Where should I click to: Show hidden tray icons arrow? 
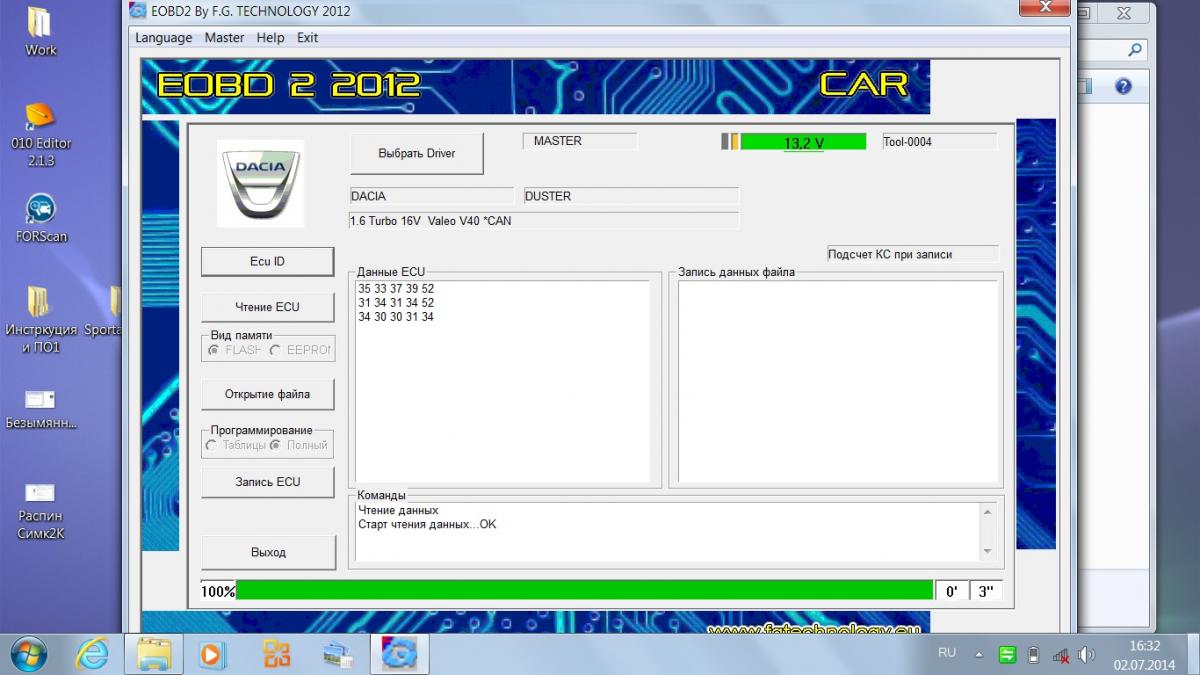pos(981,655)
